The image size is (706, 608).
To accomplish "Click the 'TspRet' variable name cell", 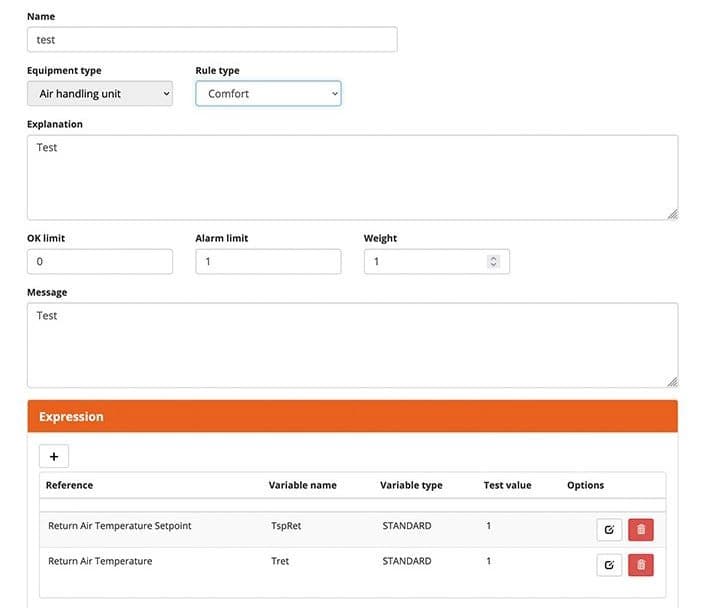I will [286, 526].
